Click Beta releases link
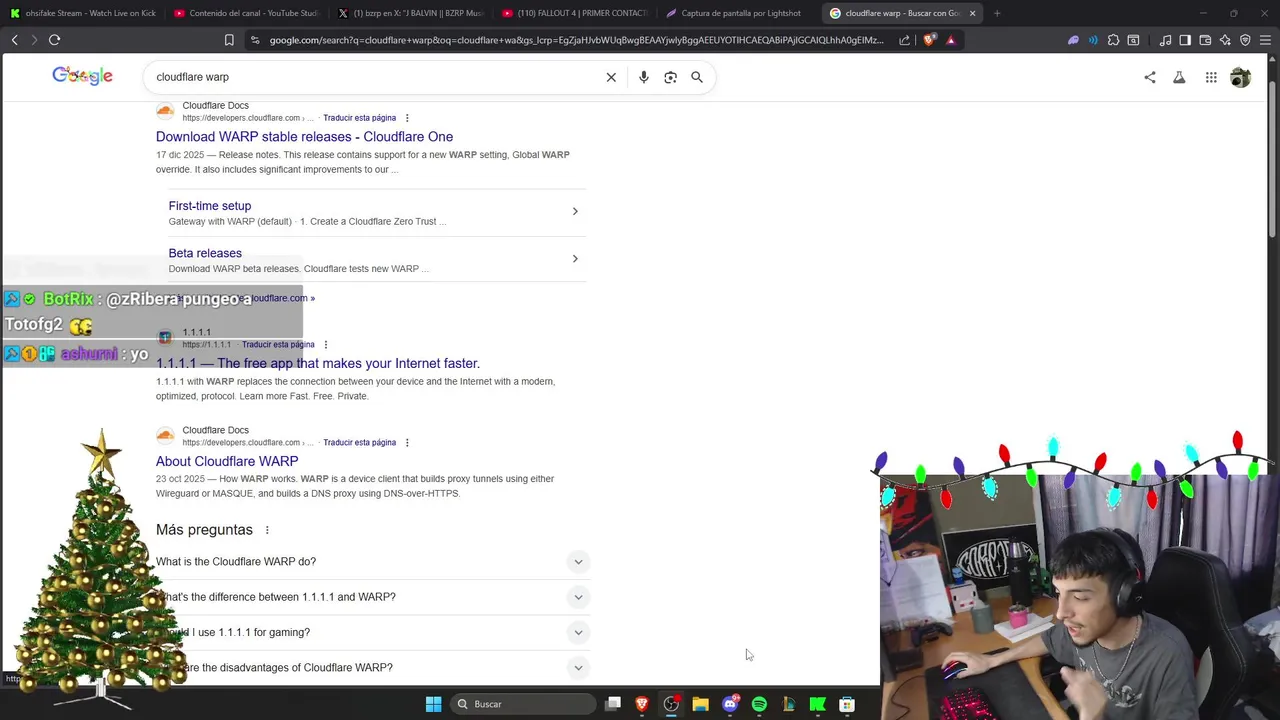Image resolution: width=1280 pixels, height=720 pixels. [x=205, y=253]
